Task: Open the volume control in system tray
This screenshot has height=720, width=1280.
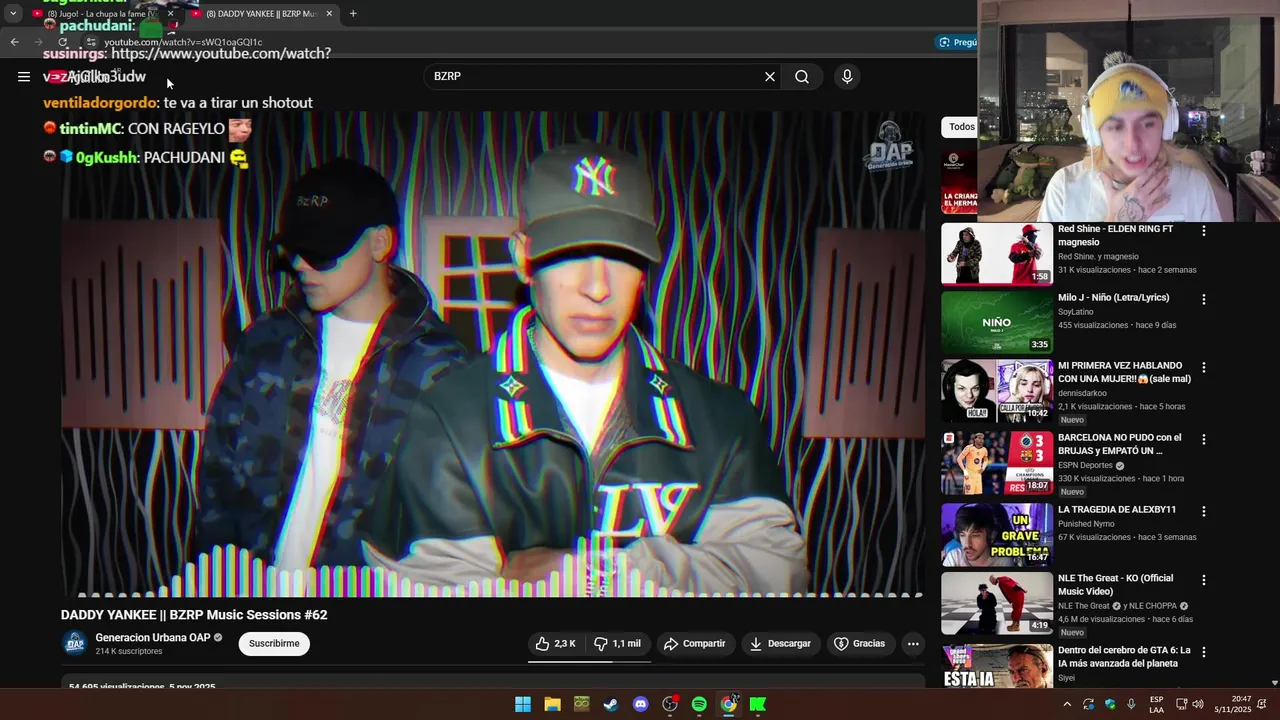Action: click(x=1198, y=704)
